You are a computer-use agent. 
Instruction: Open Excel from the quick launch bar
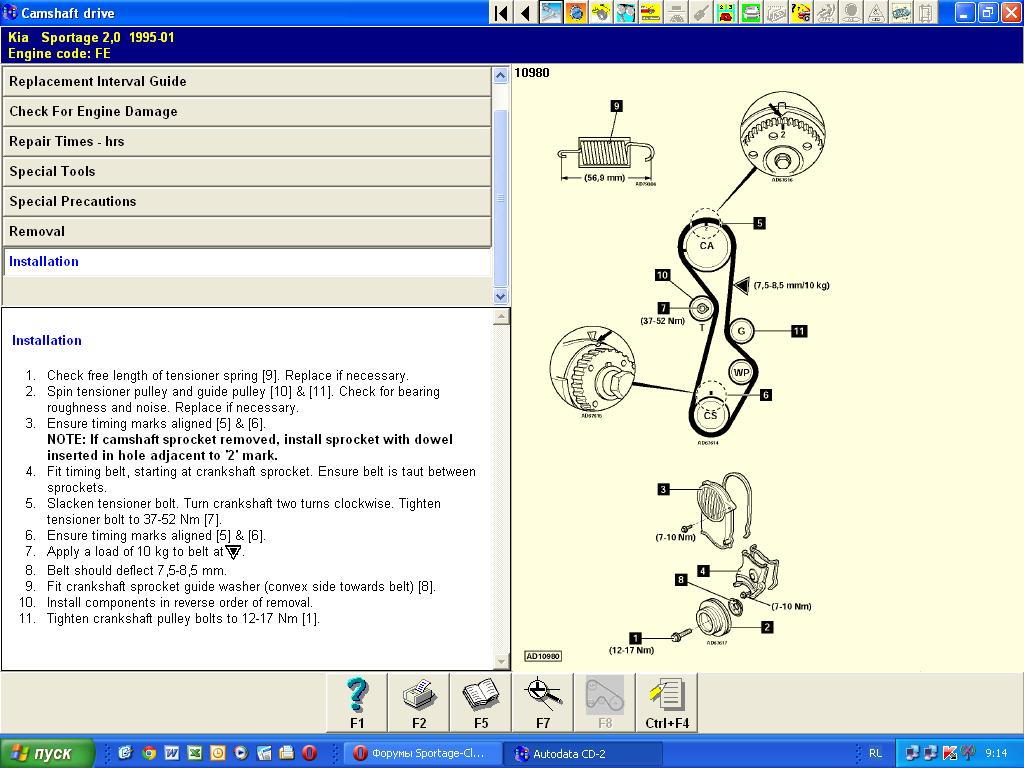195,753
